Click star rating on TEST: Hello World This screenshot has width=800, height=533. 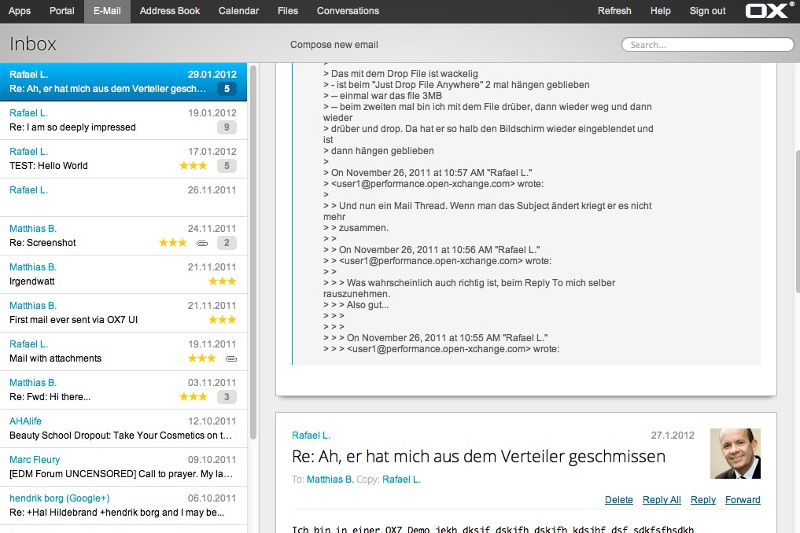[193, 165]
